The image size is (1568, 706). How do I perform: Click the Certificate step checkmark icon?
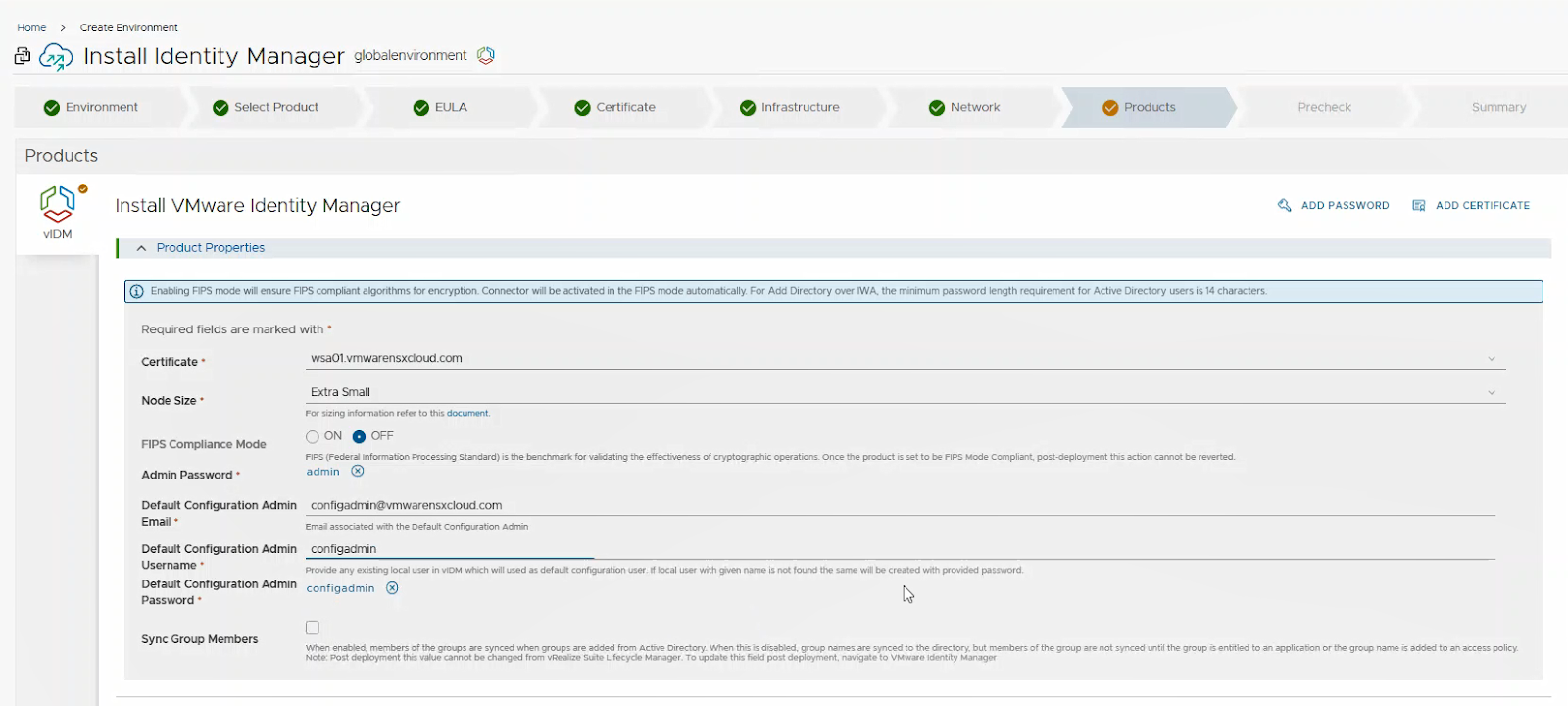582,108
